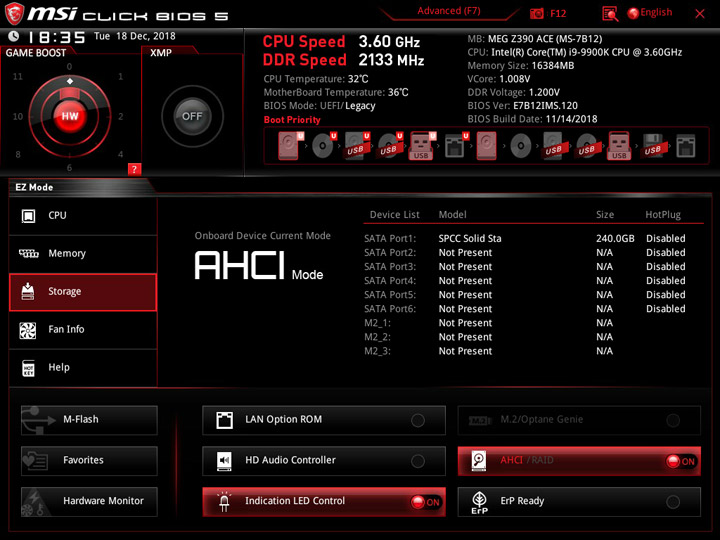Click the Device List column header
Viewport: 720px width, 540px height.
click(x=394, y=214)
